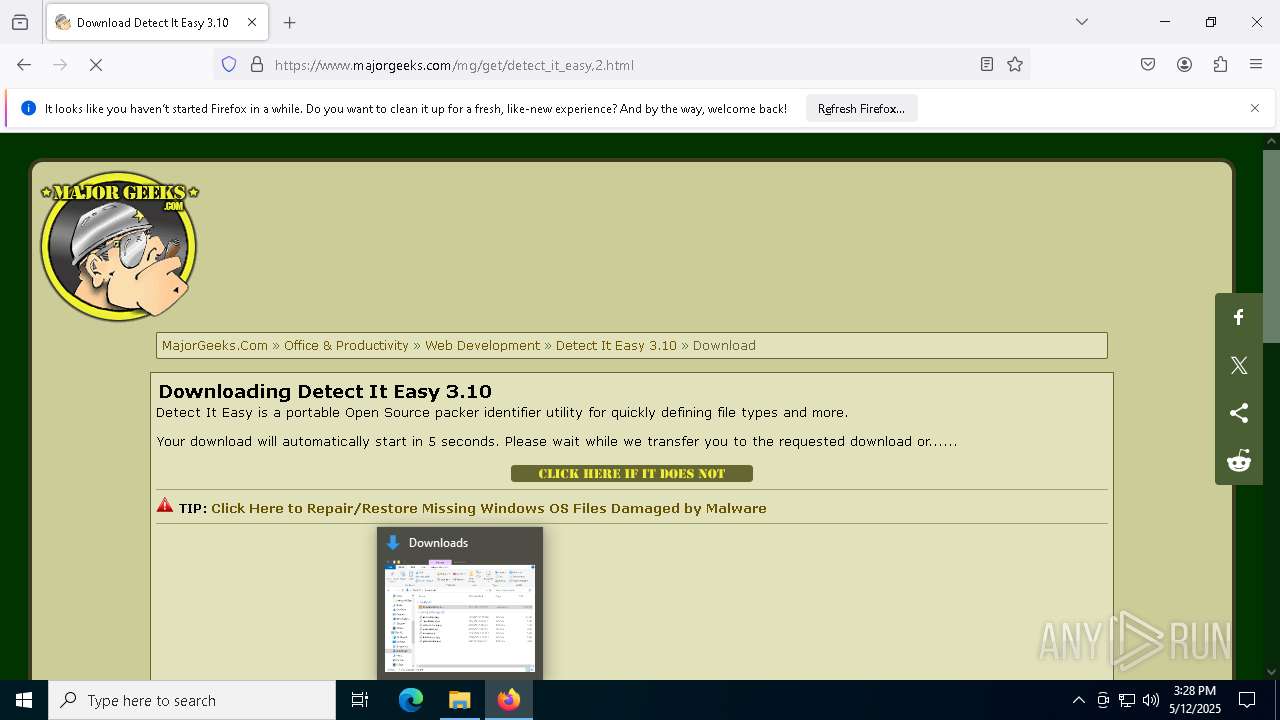Viewport: 1280px width, 720px height.
Task: Click the generic share icon
Action: coord(1239,413)
